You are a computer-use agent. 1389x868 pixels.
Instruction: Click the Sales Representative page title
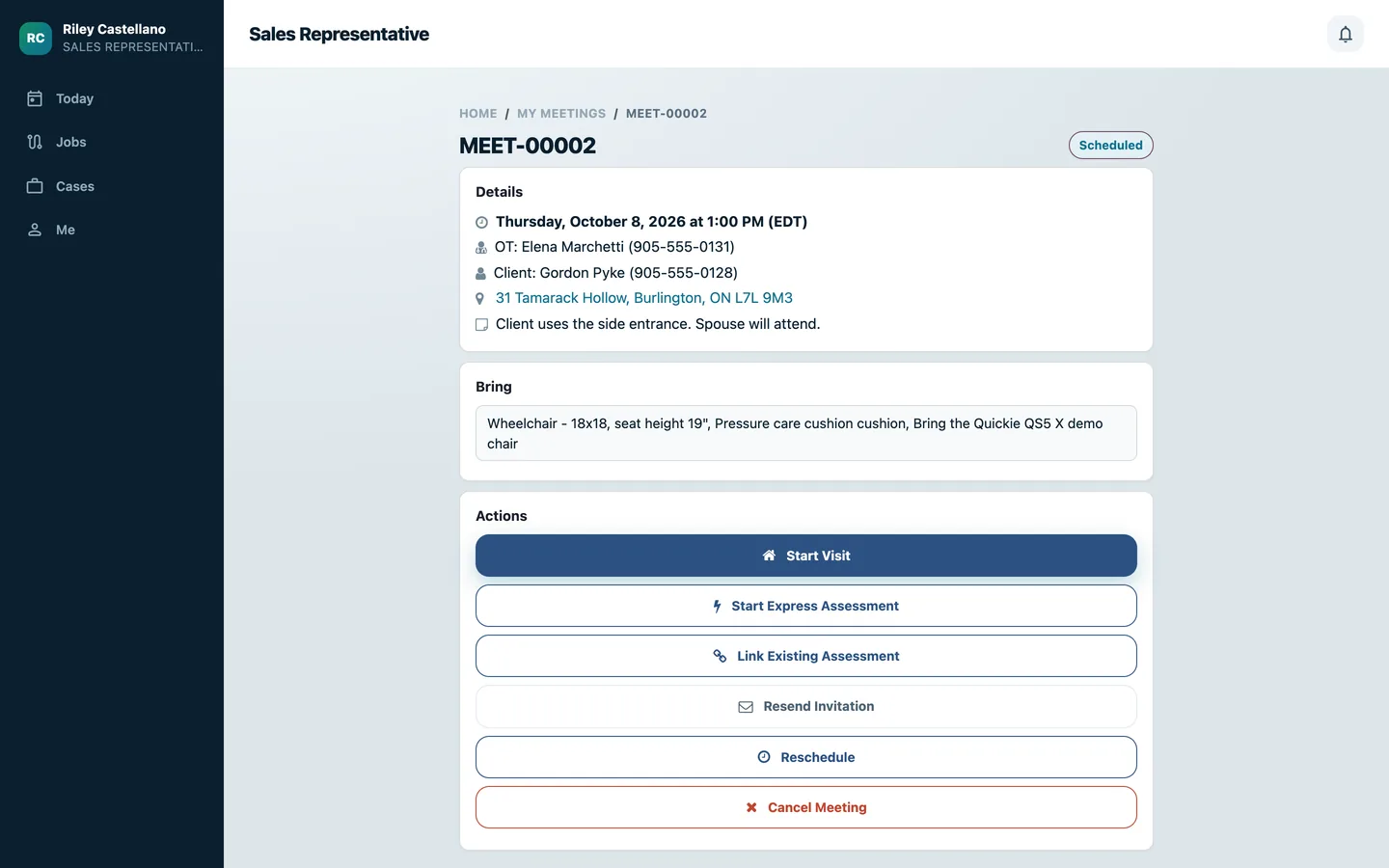[339, 34]
